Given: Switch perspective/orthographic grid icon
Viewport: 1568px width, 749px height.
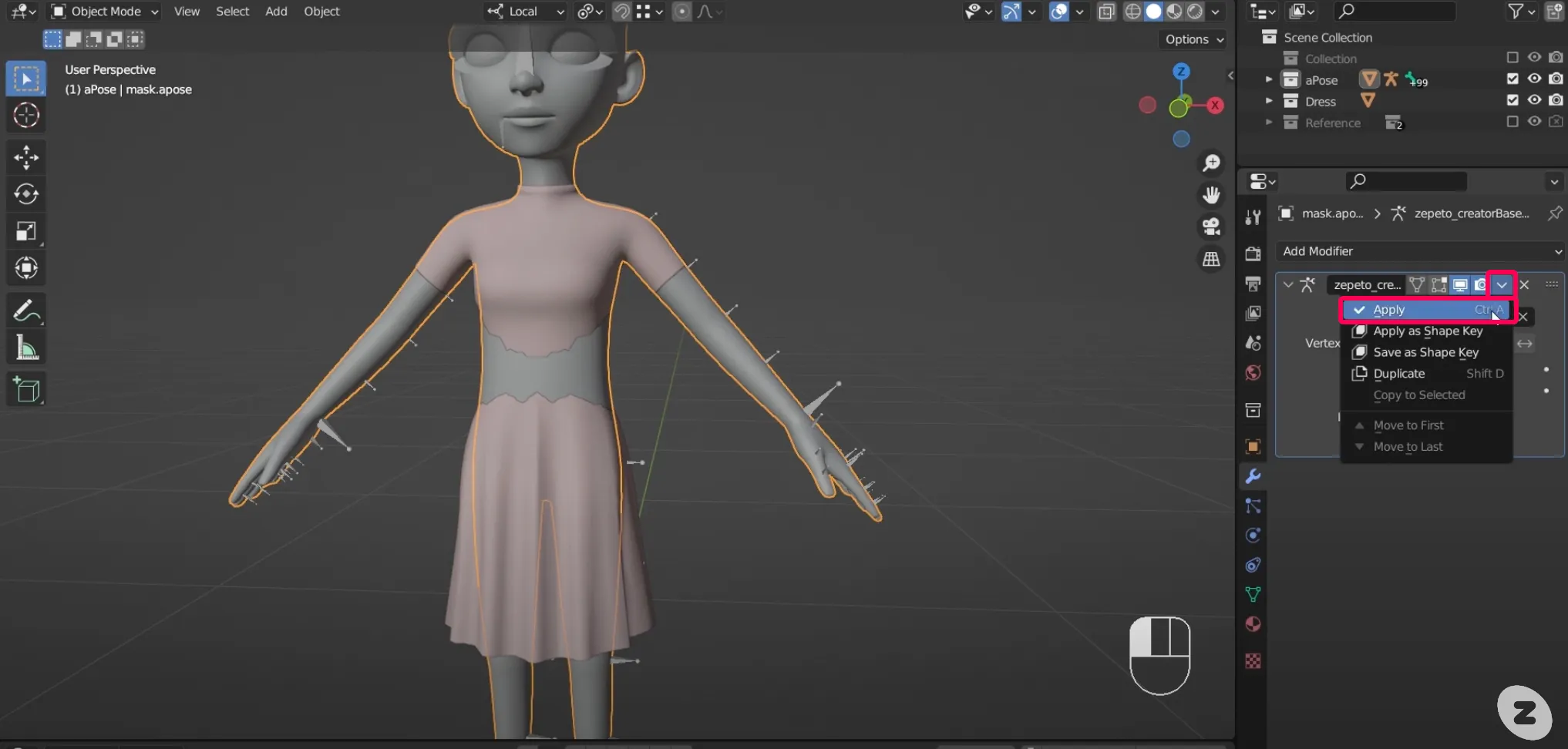Looking at the screenshot, I should click(x=1212, y=259).
